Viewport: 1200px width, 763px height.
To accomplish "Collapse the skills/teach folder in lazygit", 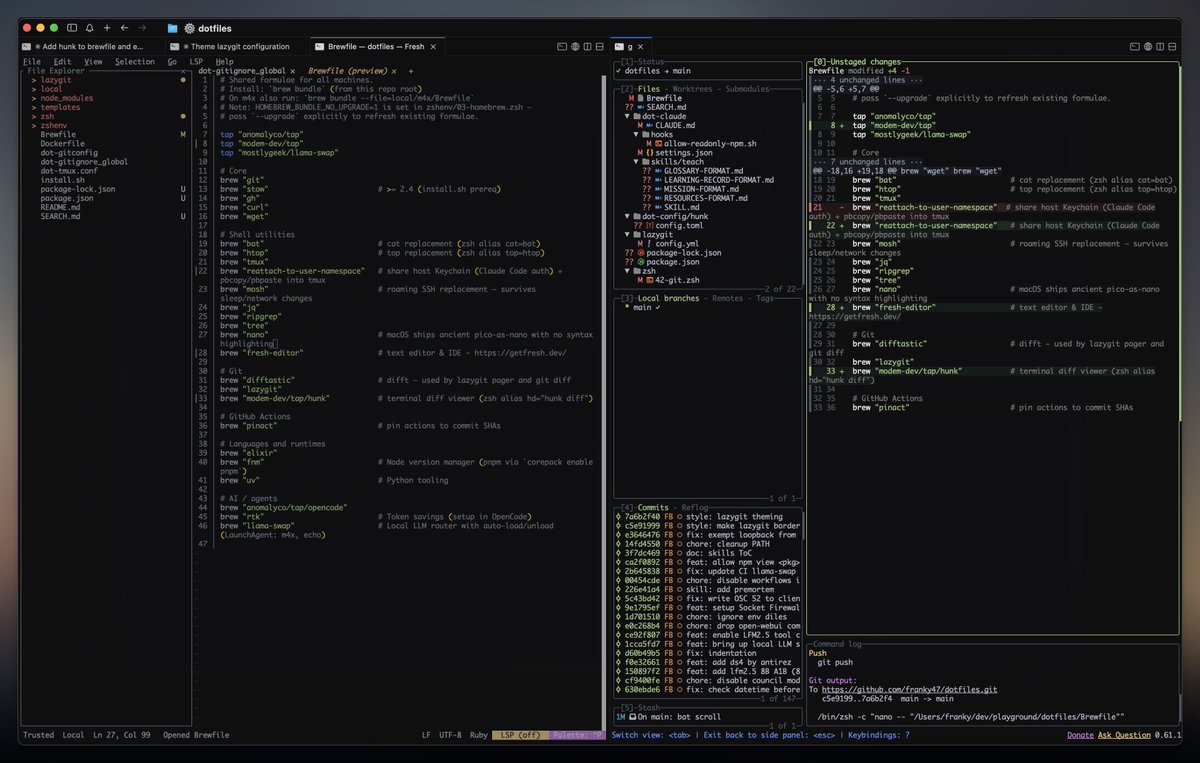I will 636,161.
